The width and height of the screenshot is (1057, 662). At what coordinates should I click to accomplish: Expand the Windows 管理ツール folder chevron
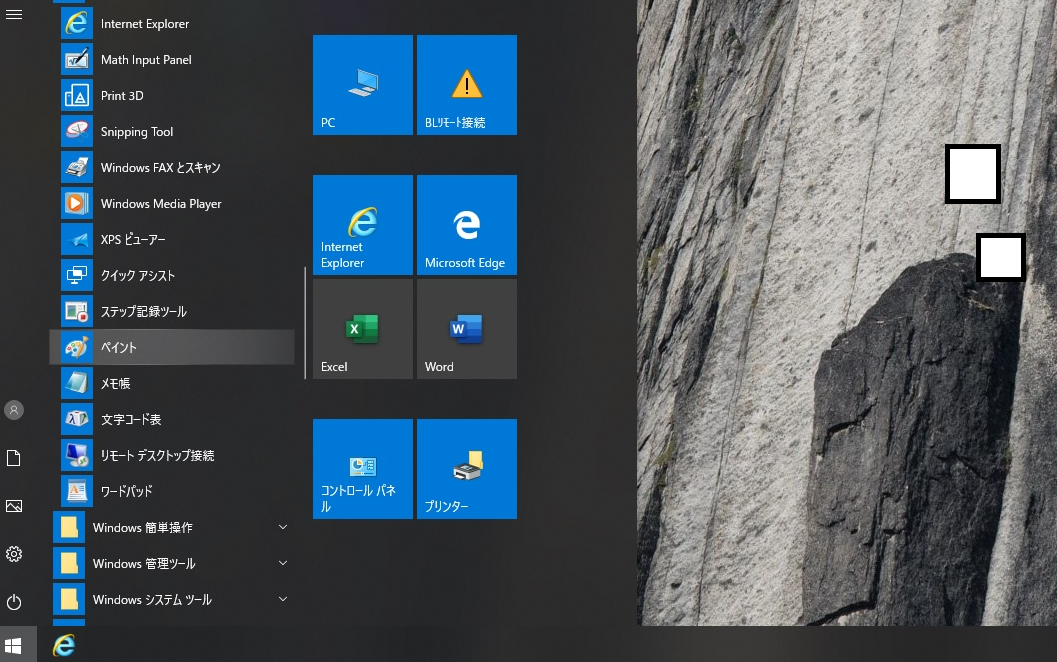click(283, 563)
